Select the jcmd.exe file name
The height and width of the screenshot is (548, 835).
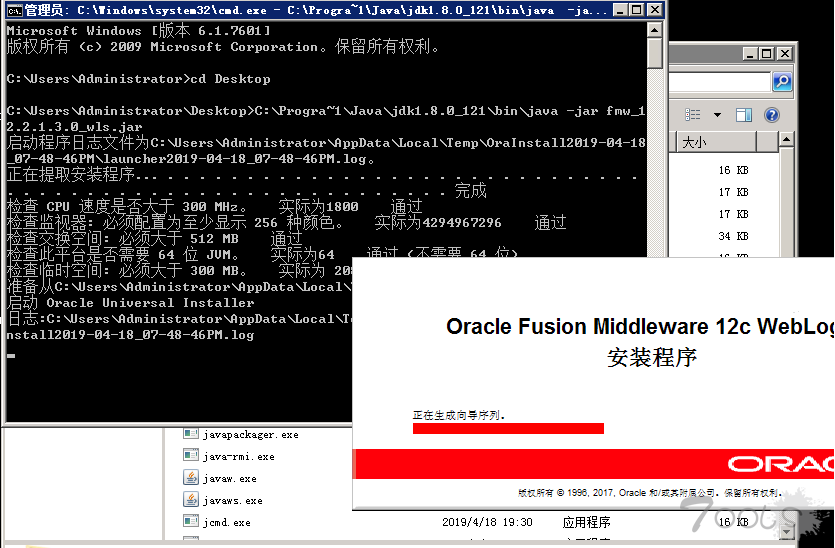pos(226,522)
